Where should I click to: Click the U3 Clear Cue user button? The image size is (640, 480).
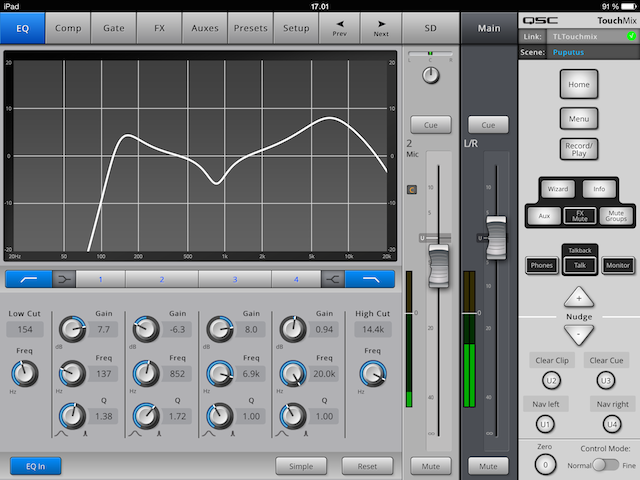tap(606, 380)
